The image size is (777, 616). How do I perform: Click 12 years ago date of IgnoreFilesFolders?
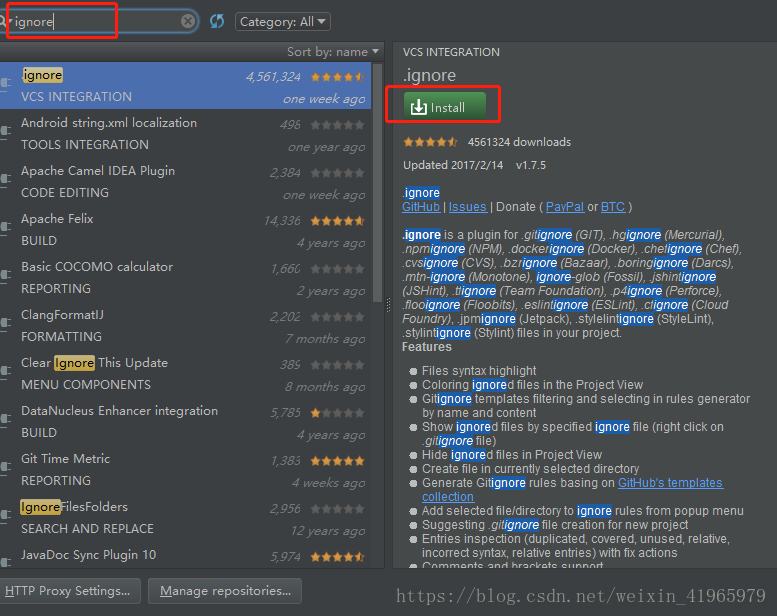328,531
